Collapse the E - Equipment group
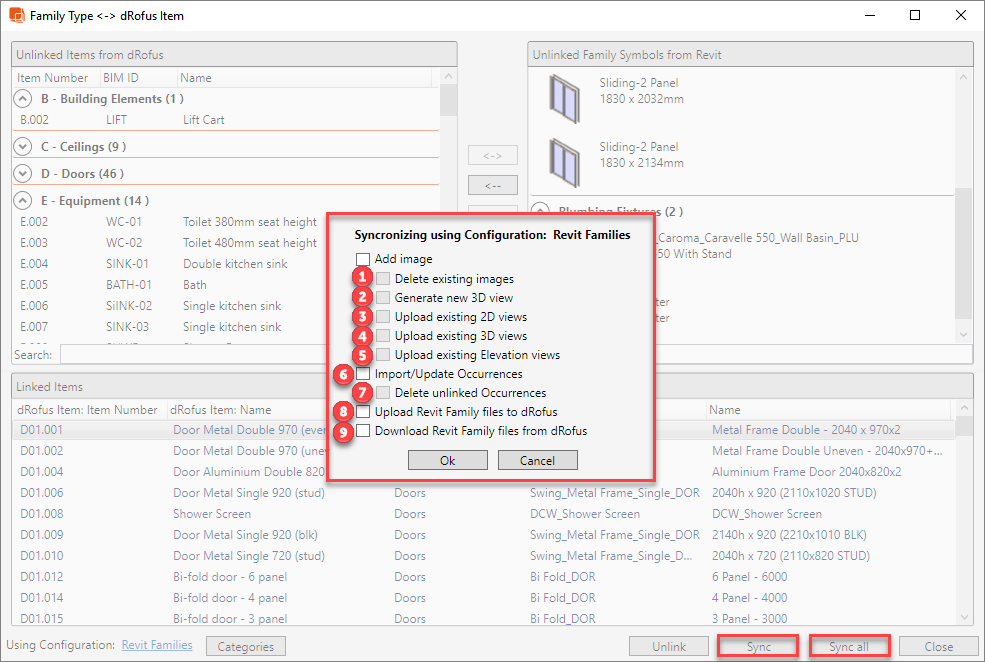Screen dimensions: 985x662 pyautogui.click(x=24, y=201)
